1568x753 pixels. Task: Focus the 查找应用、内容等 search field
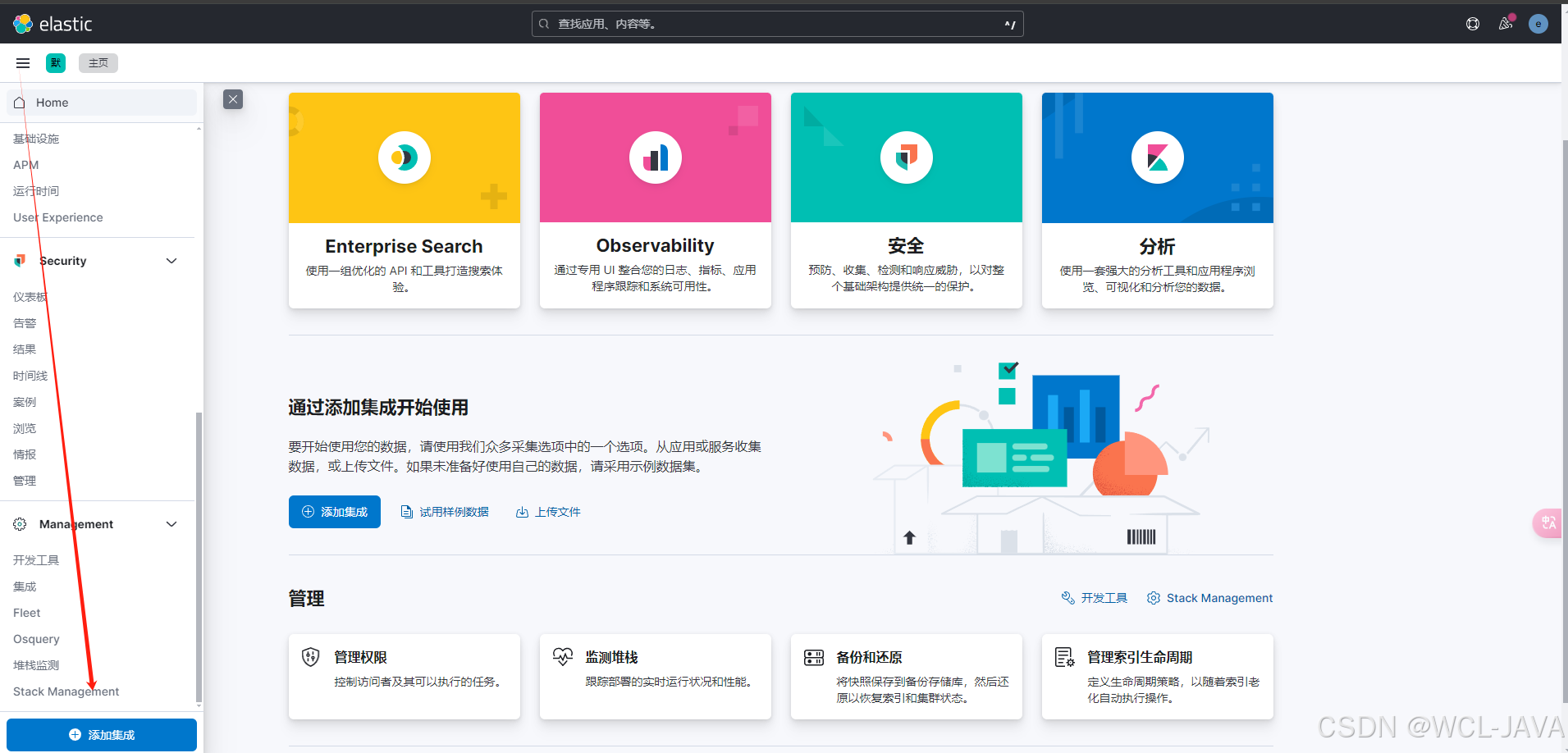777,24
